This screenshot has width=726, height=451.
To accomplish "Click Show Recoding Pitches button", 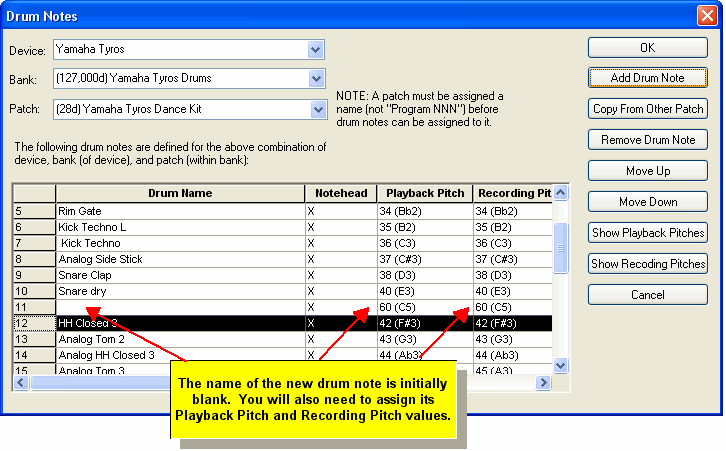I will click(x=647, y=264).
